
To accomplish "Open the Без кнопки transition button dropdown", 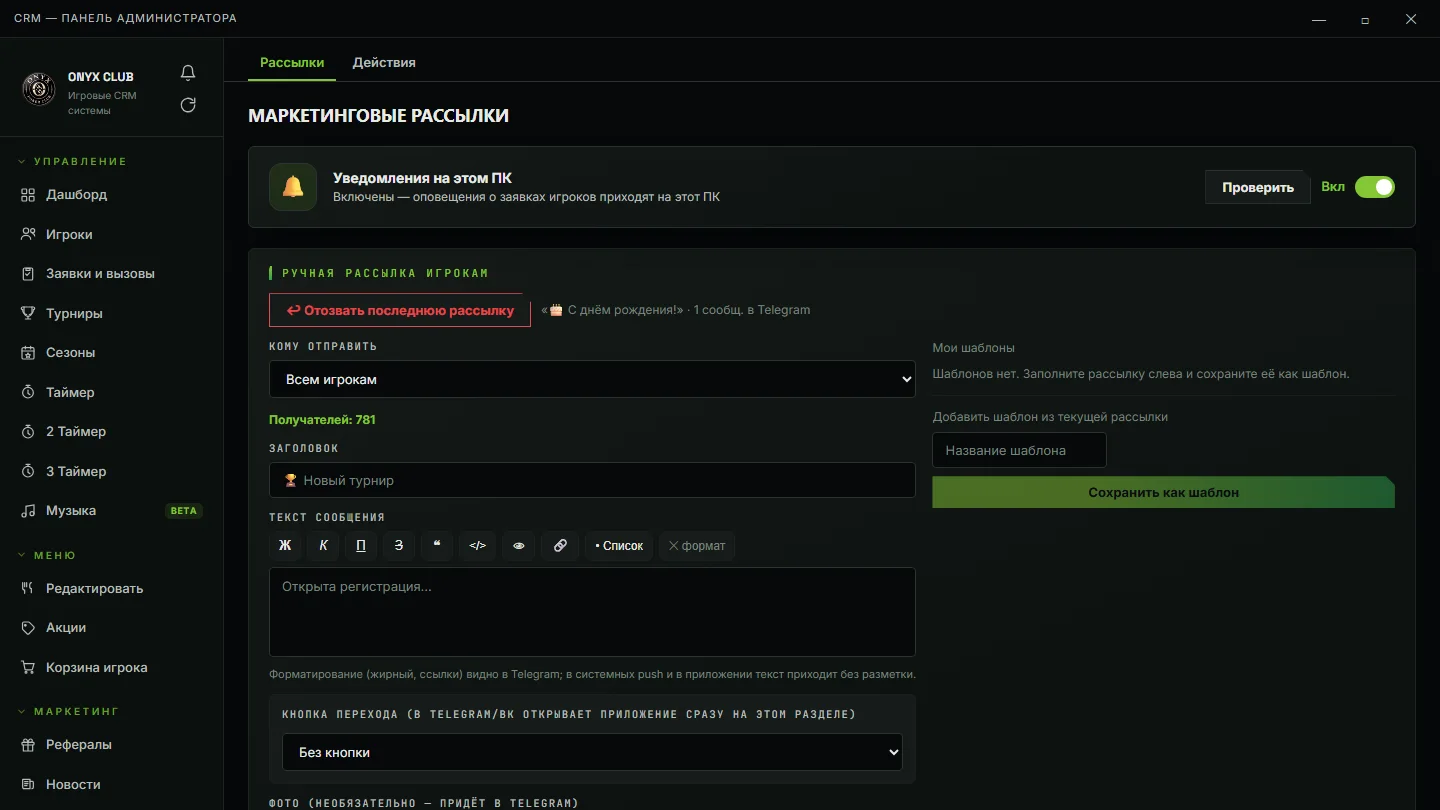I will click(x=592, y=752).
